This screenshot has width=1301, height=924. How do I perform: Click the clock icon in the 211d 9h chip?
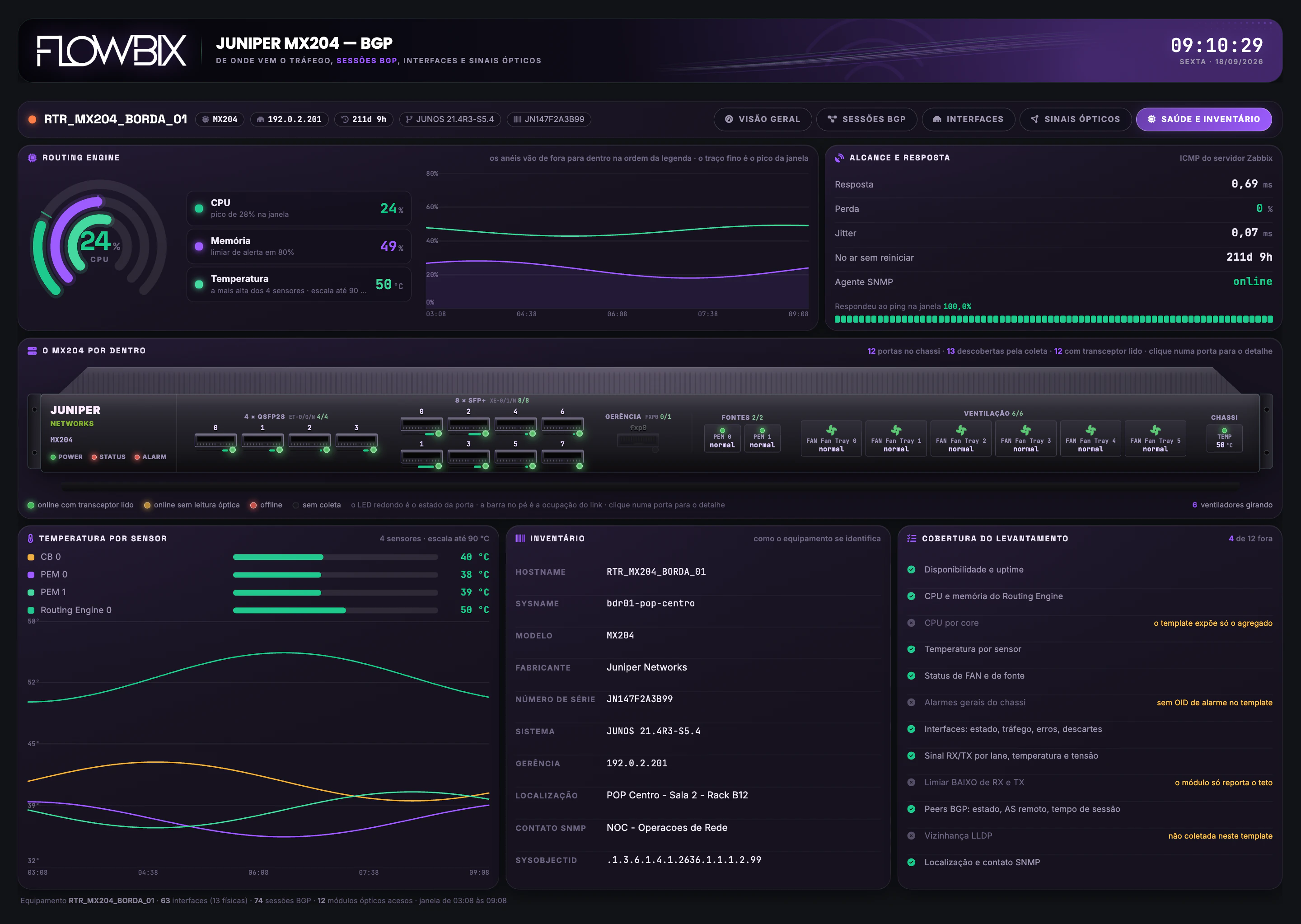point(345,119)
